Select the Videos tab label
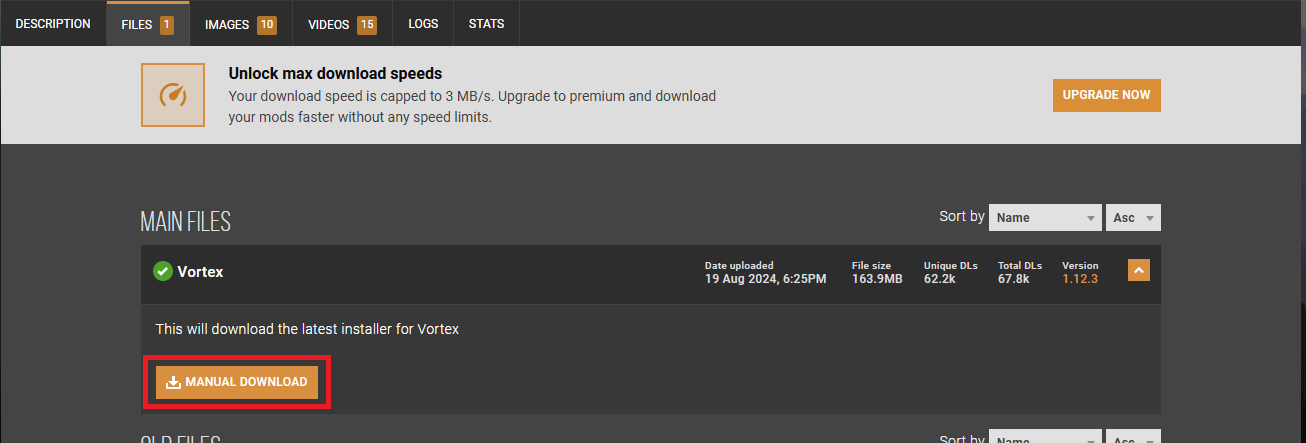Viewport: 1306px width, 443px height. point(329,23)
